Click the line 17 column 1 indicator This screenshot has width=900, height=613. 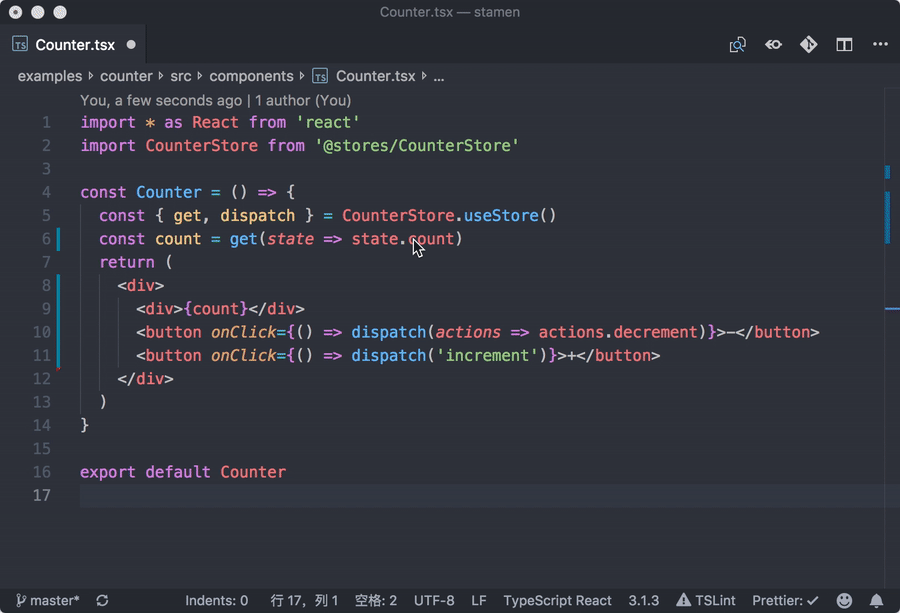304,600
